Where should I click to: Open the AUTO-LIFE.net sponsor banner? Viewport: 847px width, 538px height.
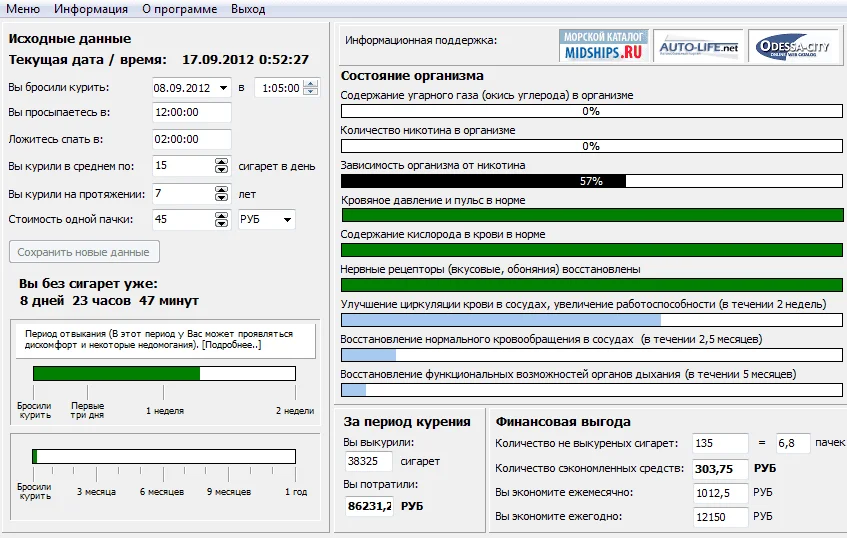698,45
